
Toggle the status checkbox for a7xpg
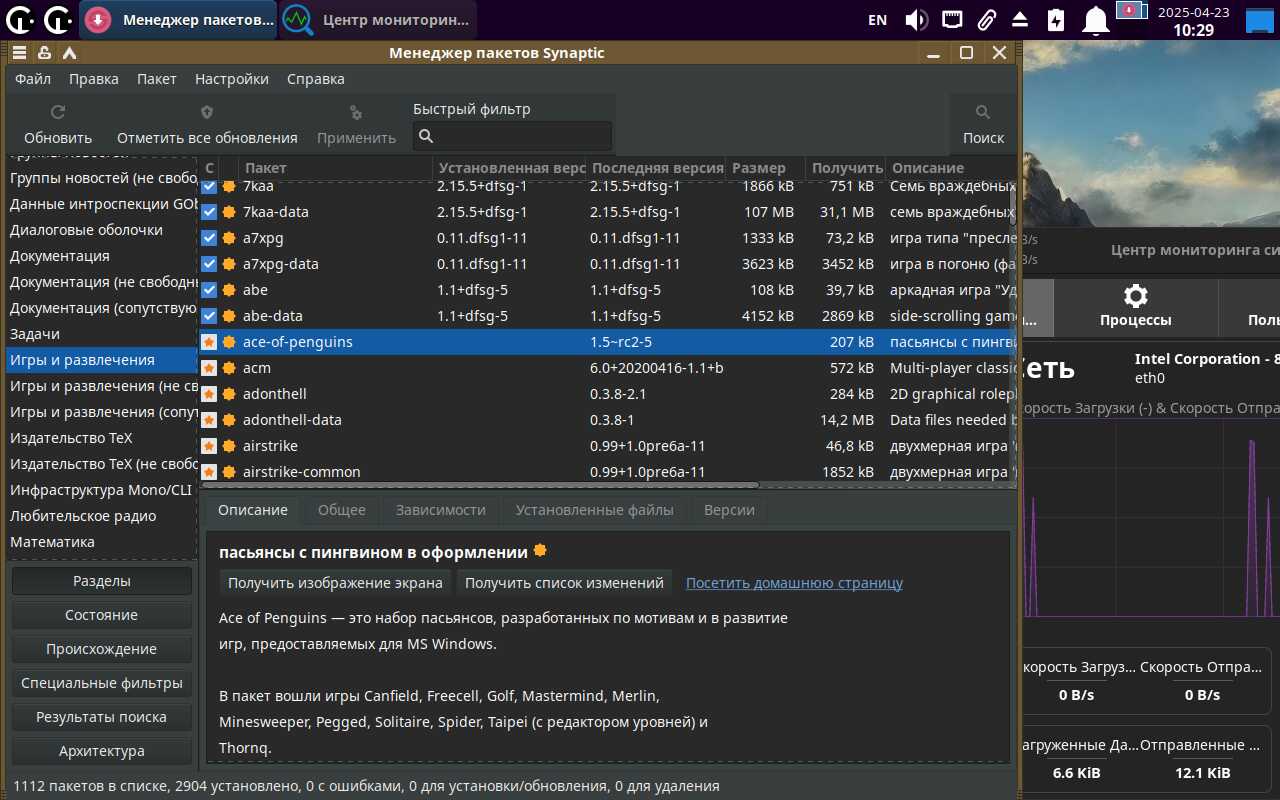click(x=209, y=238)
